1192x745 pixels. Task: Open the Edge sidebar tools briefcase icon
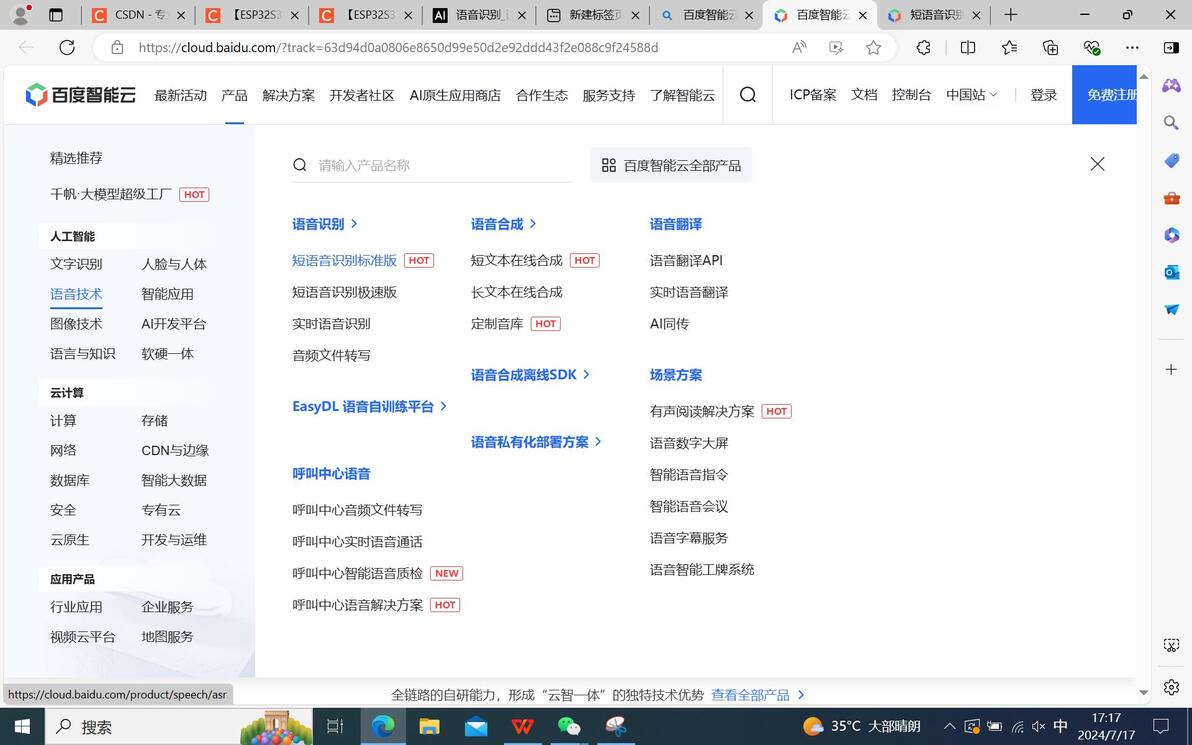(1171, 198)
